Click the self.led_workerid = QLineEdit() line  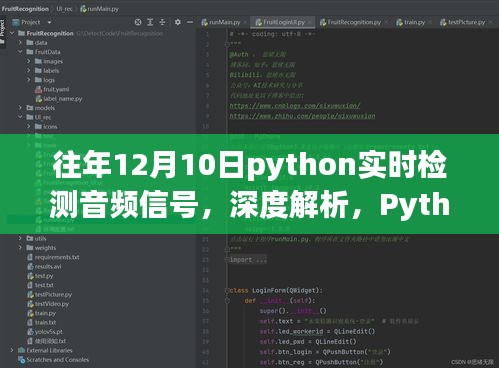(318, 331)
